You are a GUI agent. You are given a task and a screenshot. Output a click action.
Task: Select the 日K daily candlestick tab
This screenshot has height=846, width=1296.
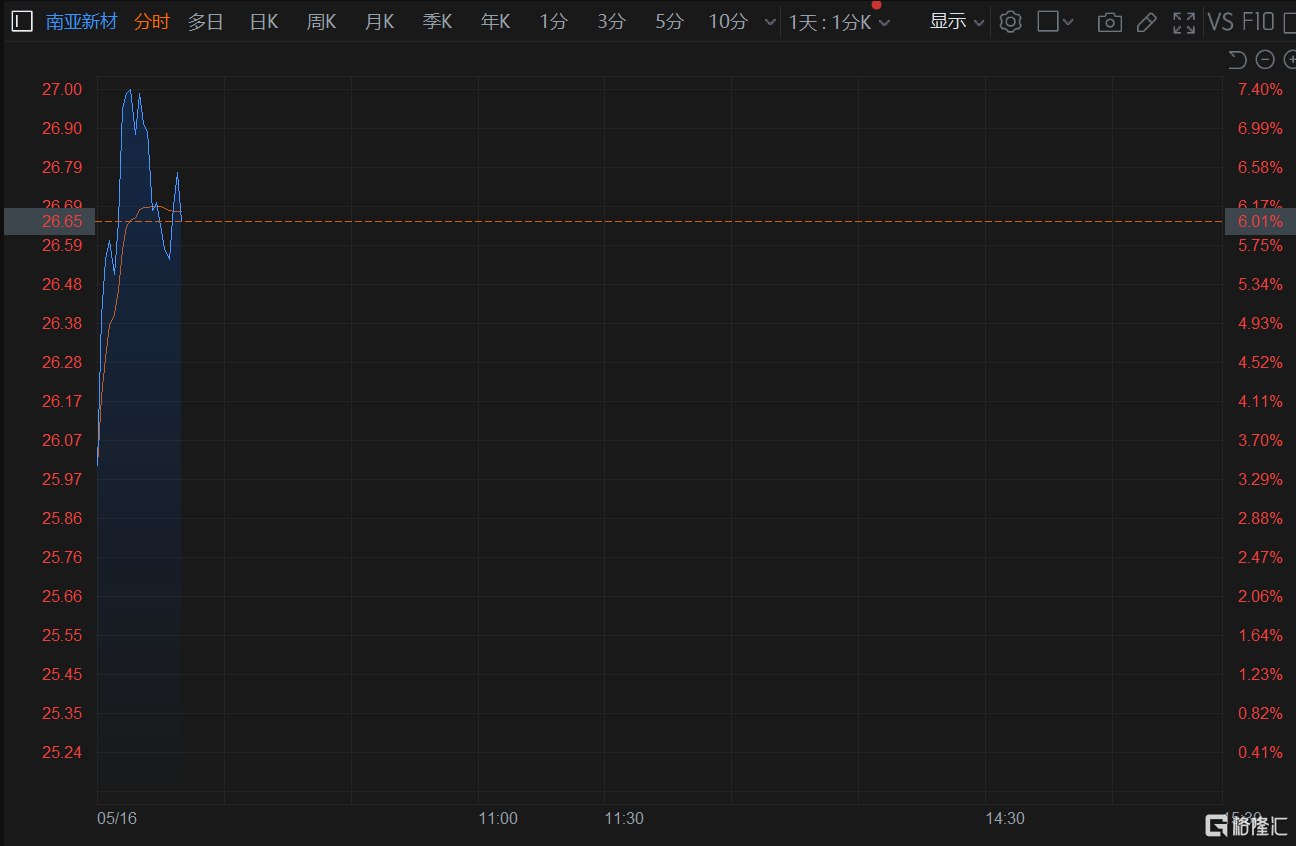pos(264,21)
